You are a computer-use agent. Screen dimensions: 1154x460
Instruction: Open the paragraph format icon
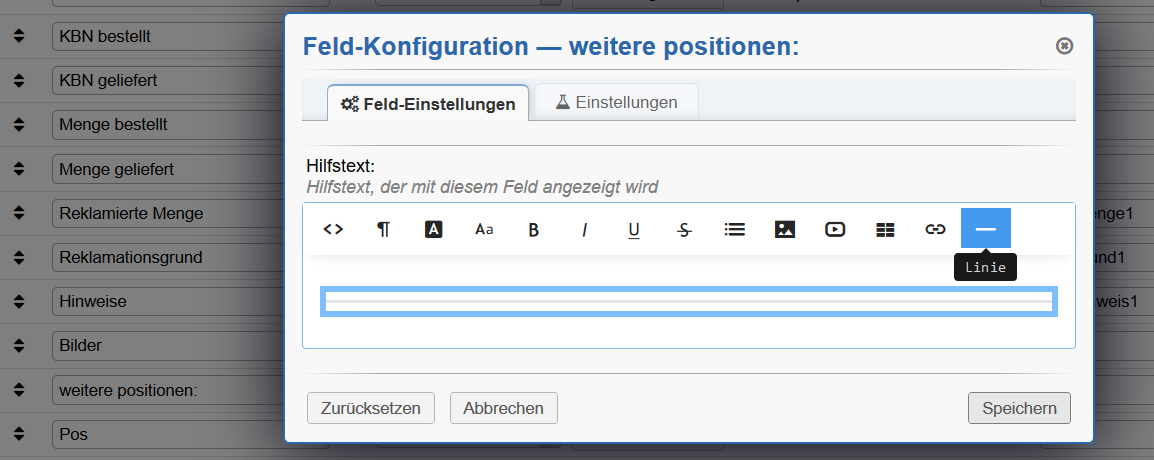pos(383,229)
